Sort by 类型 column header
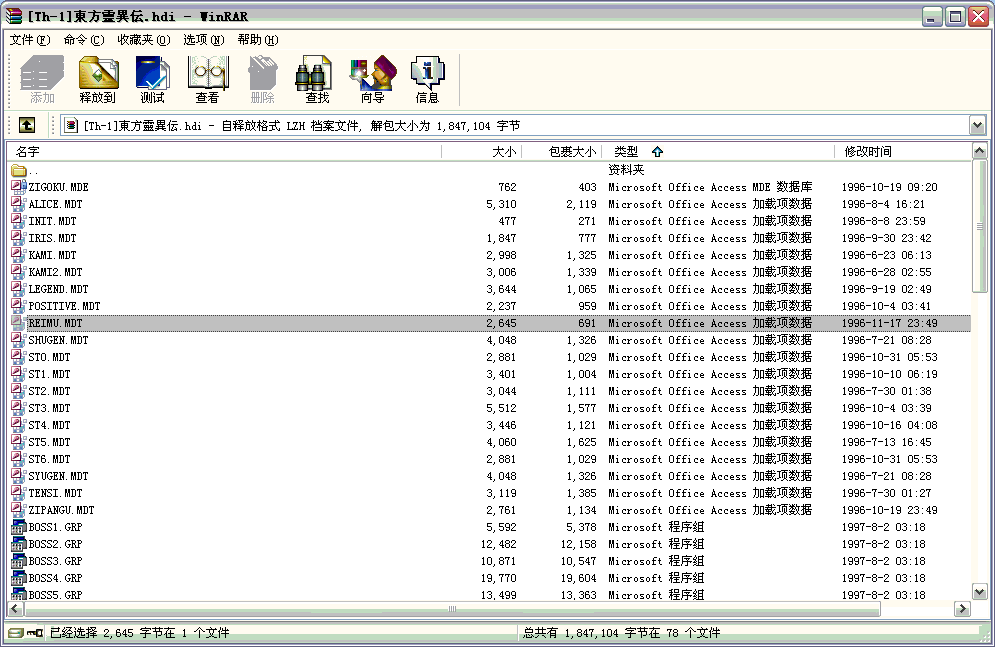 (718, 152)
